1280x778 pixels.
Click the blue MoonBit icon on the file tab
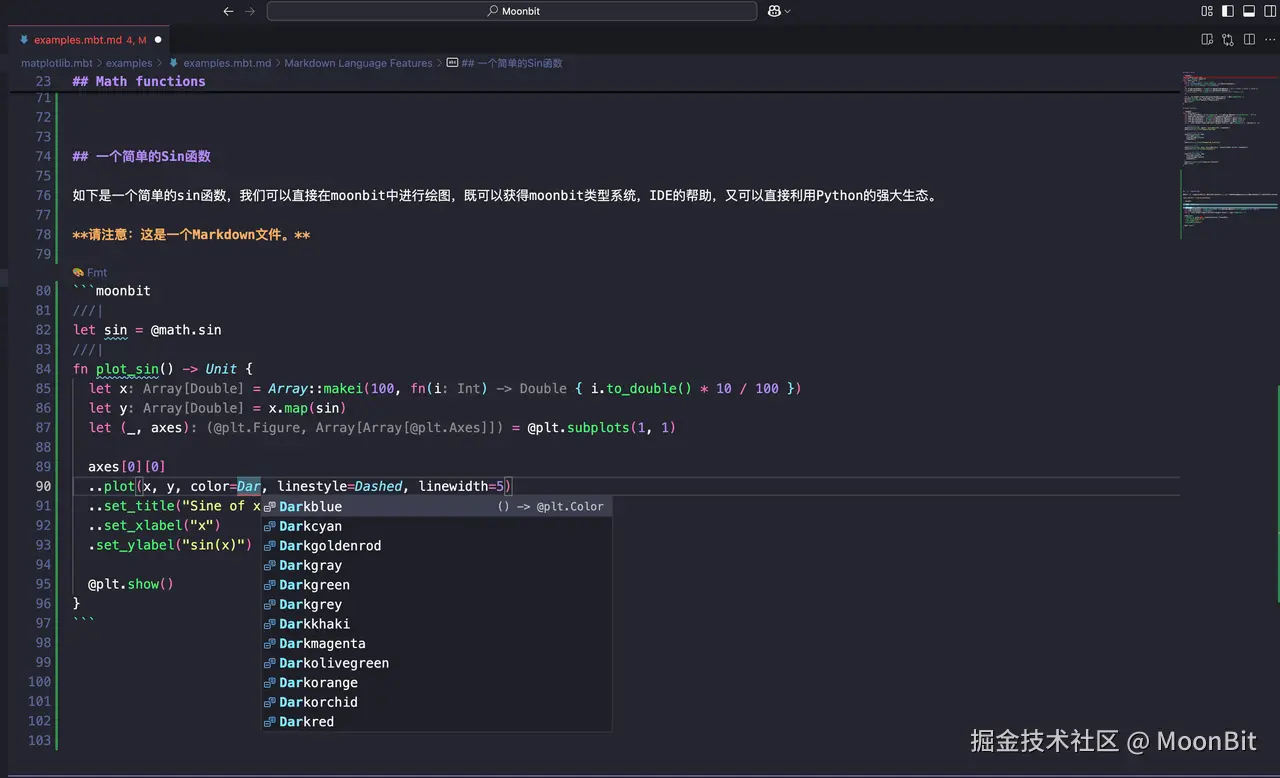point(24,40)
